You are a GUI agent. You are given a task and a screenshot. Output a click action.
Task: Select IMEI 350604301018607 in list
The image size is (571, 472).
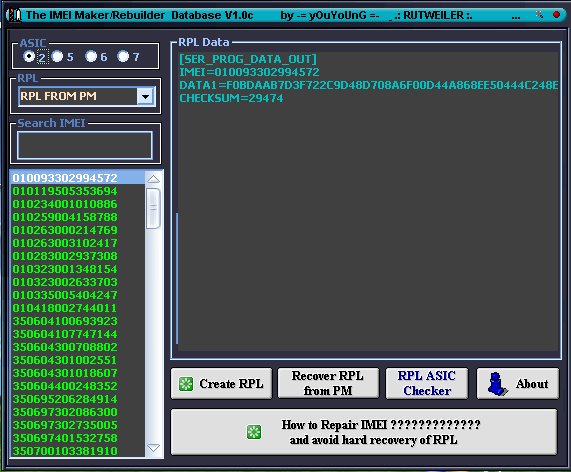click(78, 373)
